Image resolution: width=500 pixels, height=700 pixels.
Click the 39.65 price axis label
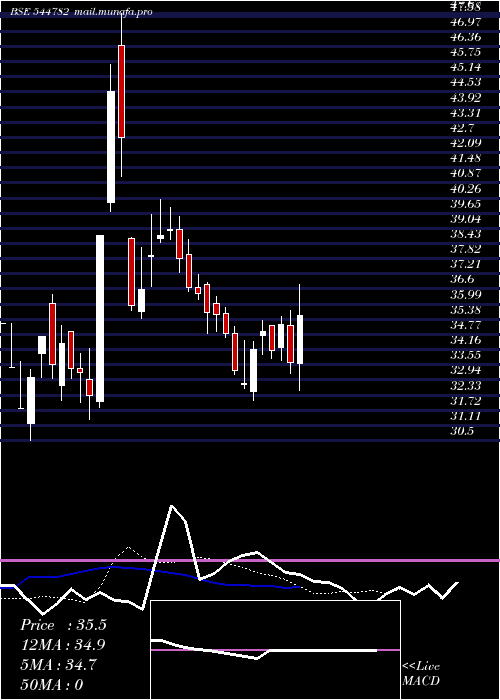465,204
